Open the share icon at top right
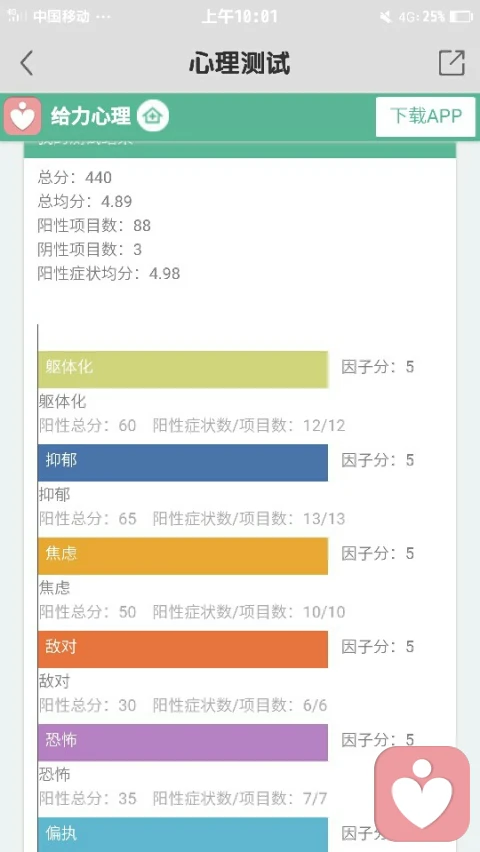The width and height of the screenshot is (480, 852). (x=452, y=62)
